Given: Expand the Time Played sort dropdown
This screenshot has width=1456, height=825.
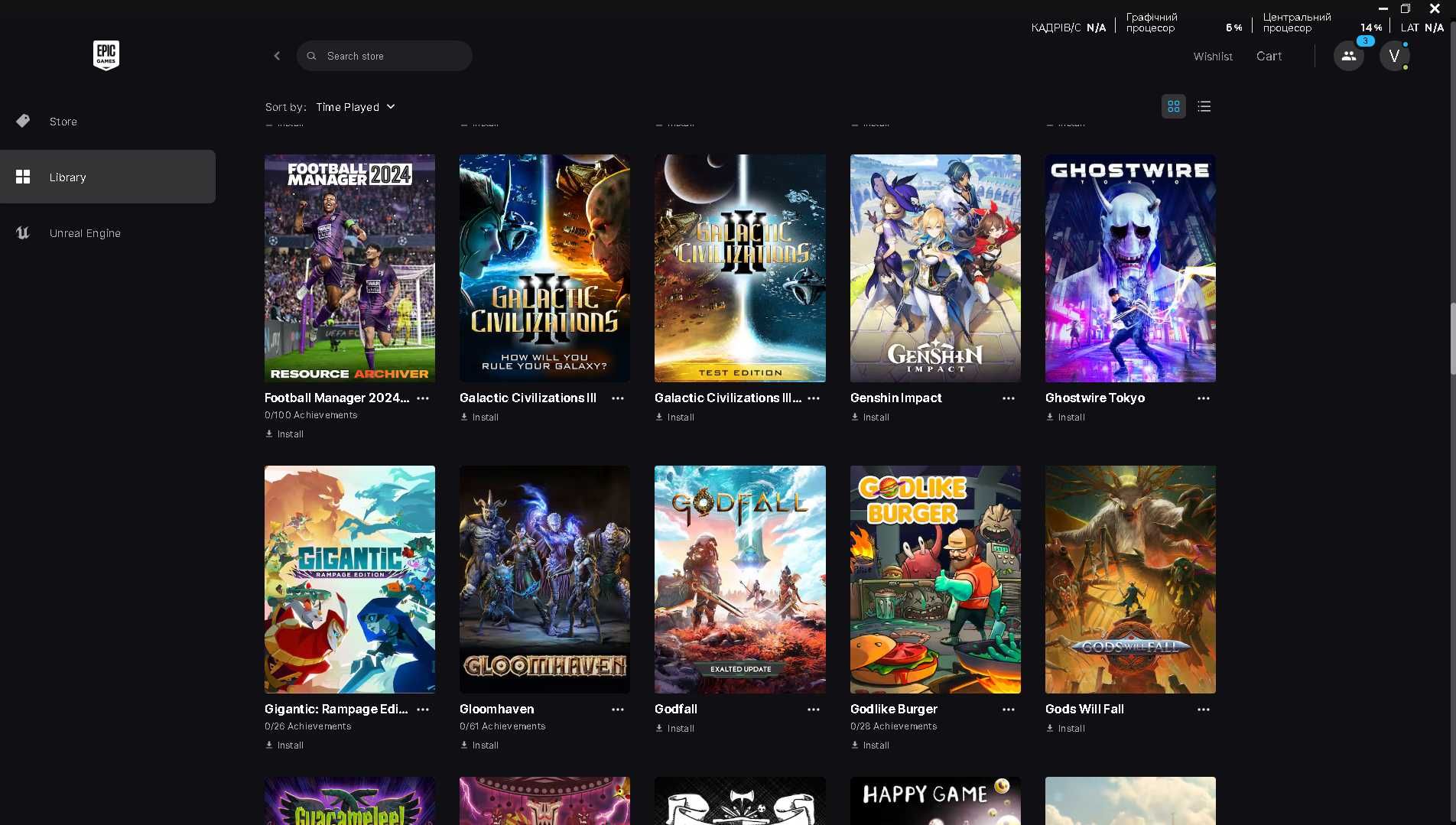Looking at the screenshot, I should (x=356, y=107).
